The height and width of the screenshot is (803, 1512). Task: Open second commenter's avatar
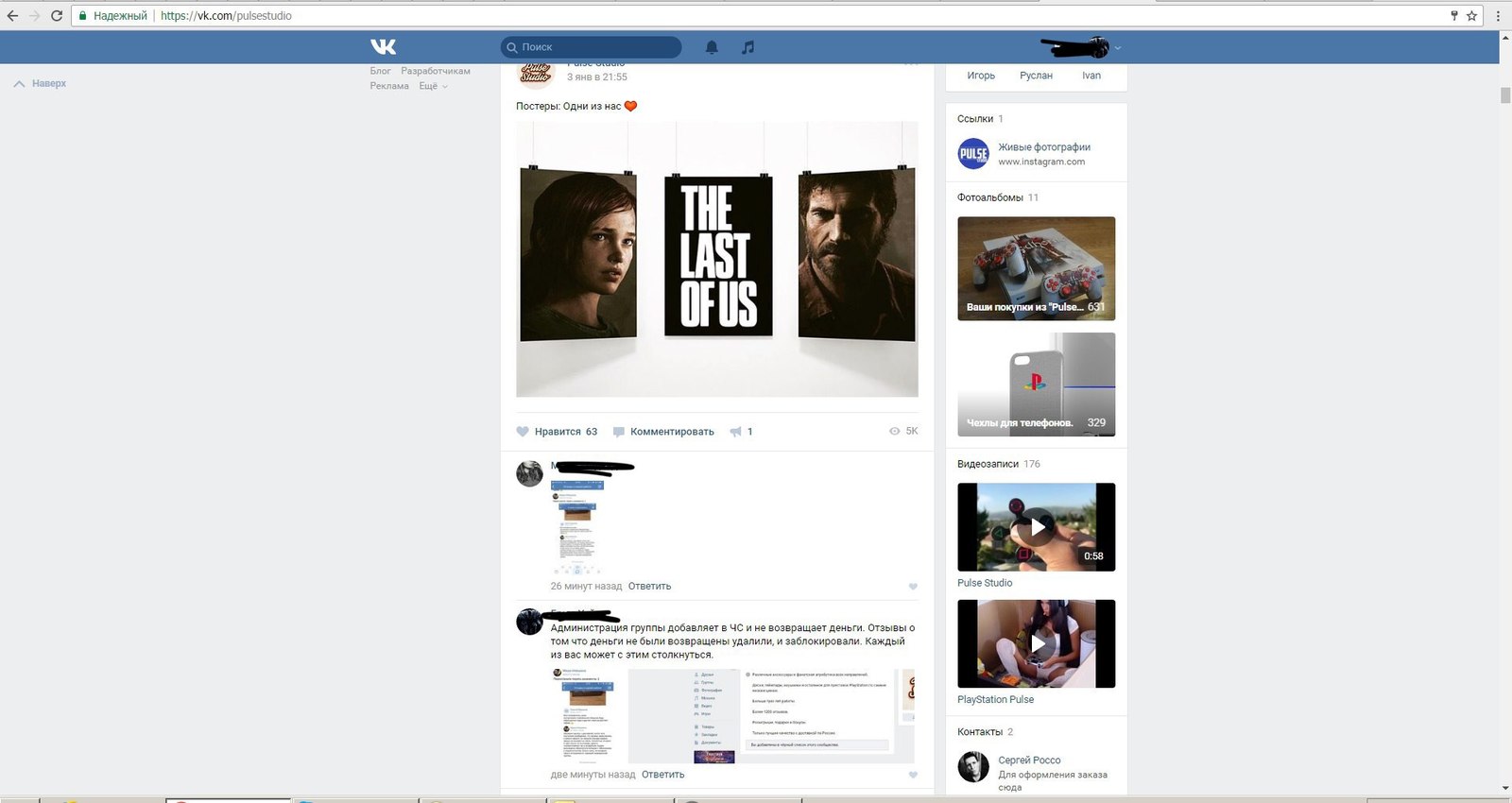(529, 622)
